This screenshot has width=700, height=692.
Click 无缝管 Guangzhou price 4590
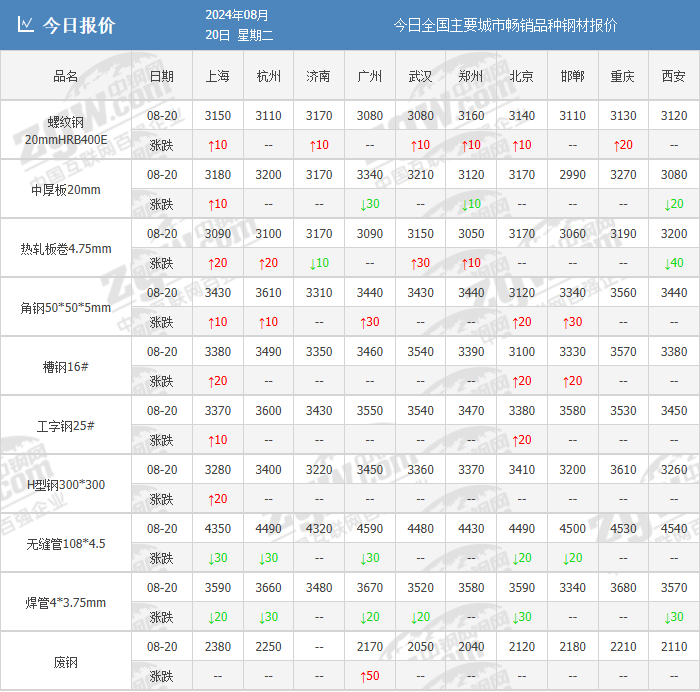[x=370, y=529]
